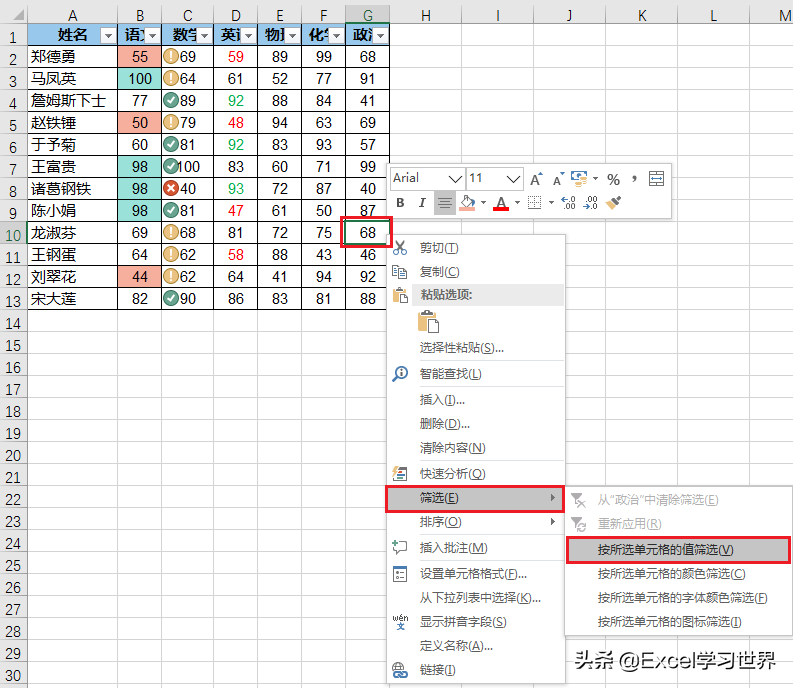Increase decimal places icon
This screenshot has height=688, width=793.
[568, 203]
